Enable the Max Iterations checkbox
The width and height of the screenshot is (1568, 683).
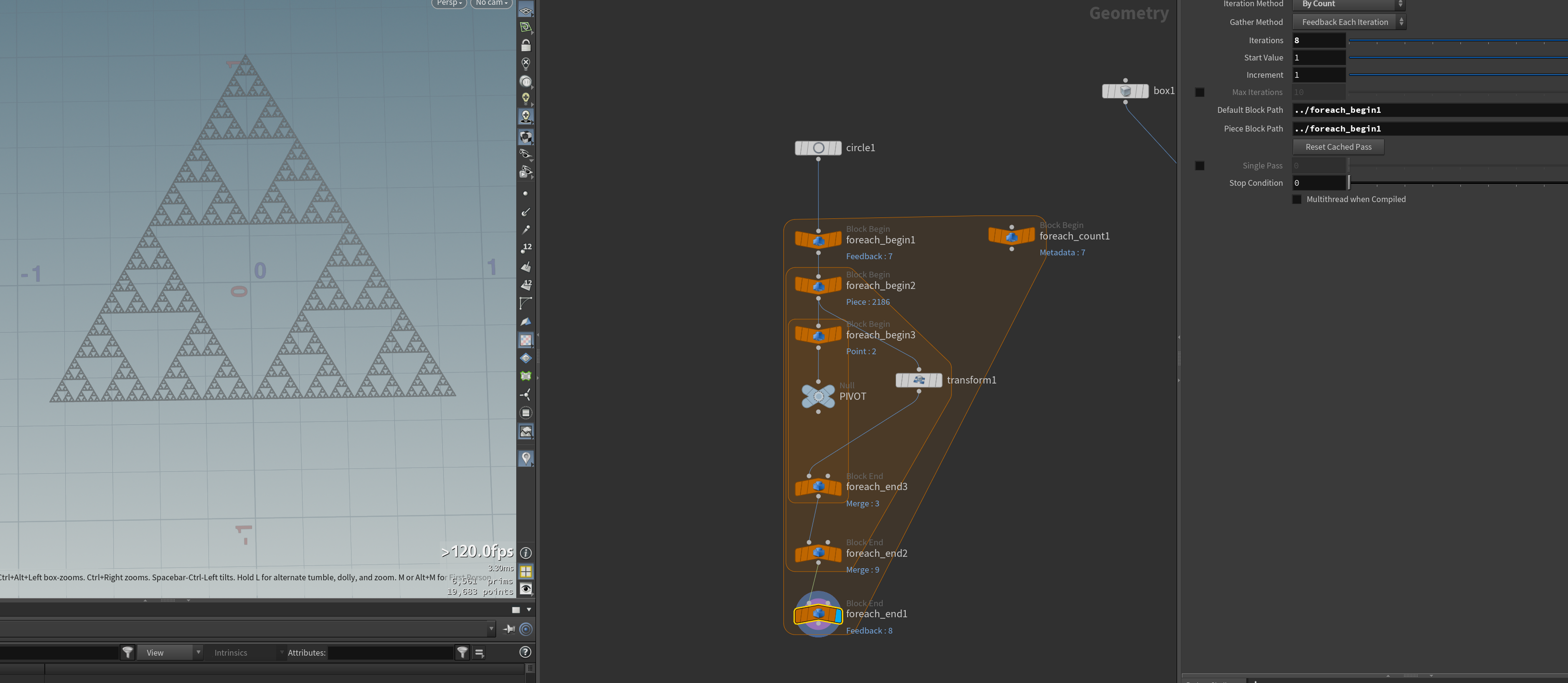point(1200,93)
